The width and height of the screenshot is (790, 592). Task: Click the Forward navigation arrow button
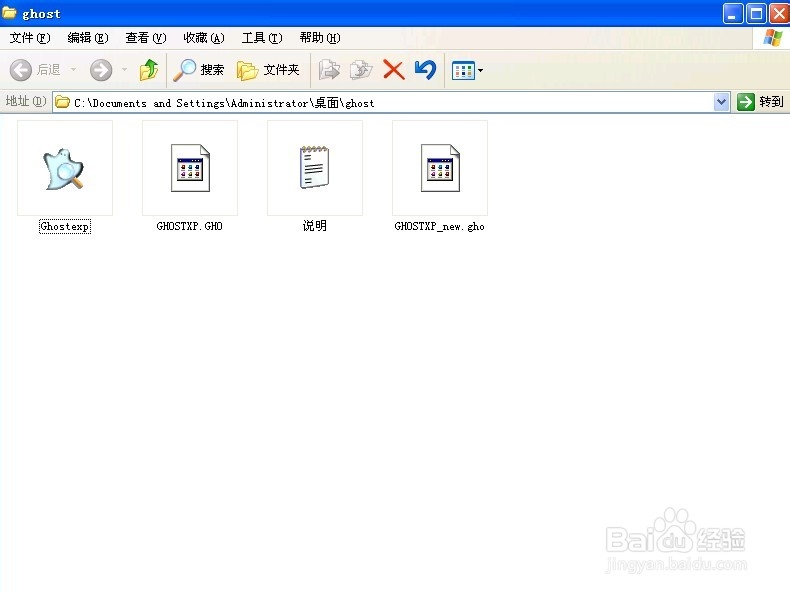click(101, 70)
